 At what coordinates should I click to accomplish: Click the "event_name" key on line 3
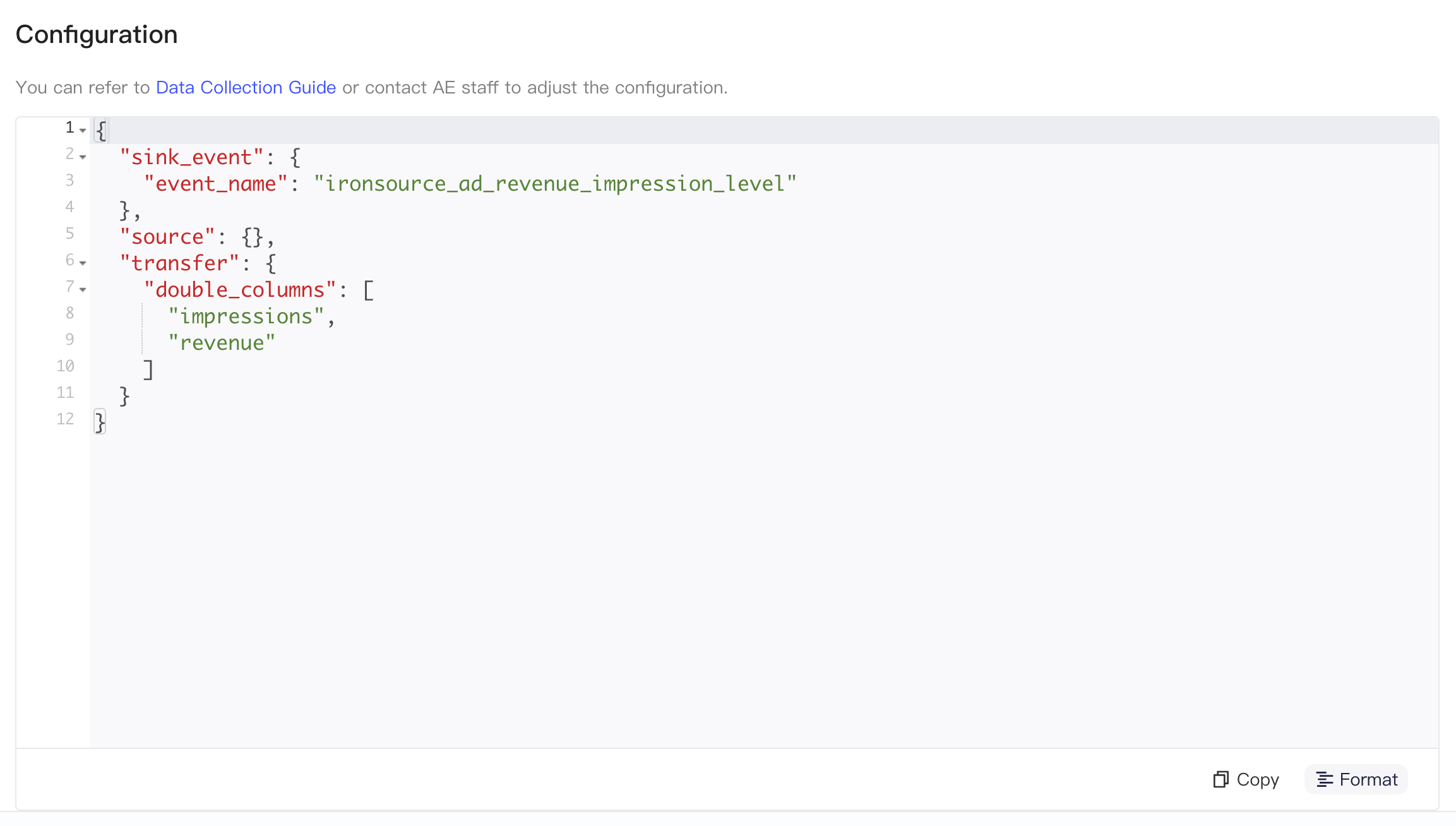216,183
